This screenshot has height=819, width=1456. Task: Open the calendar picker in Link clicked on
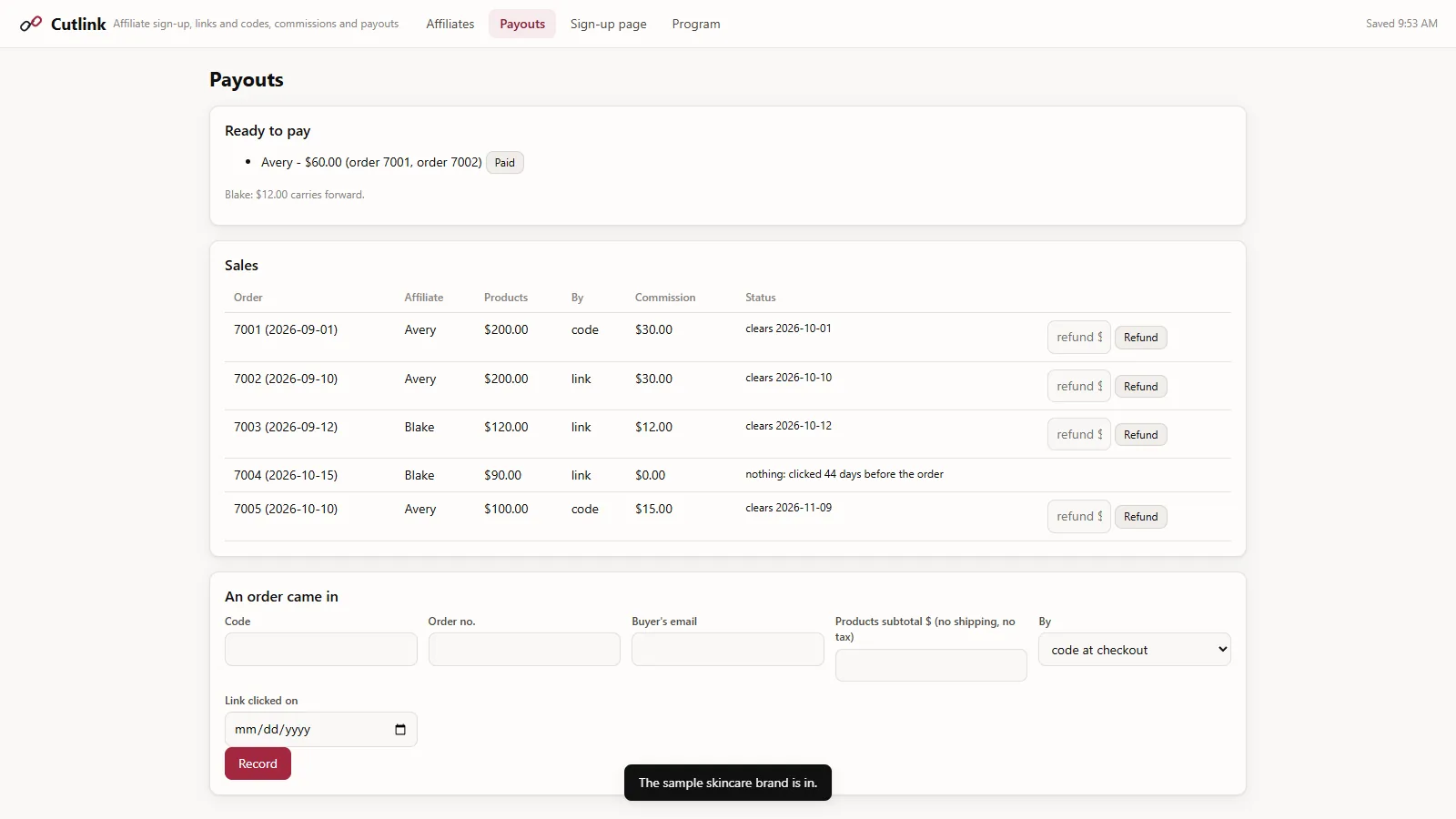(x=400, y=730)
